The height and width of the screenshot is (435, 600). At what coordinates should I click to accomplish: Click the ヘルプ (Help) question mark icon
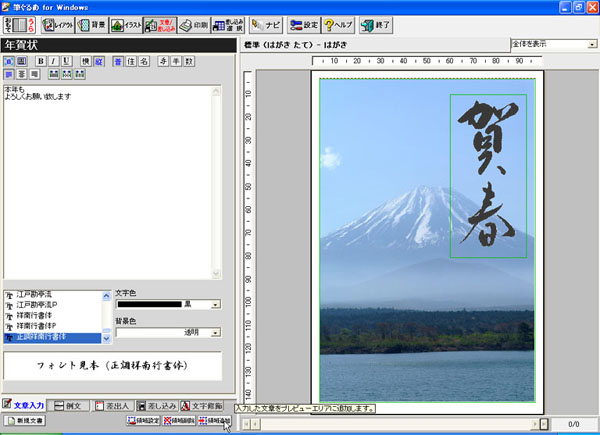coord(339,25)
